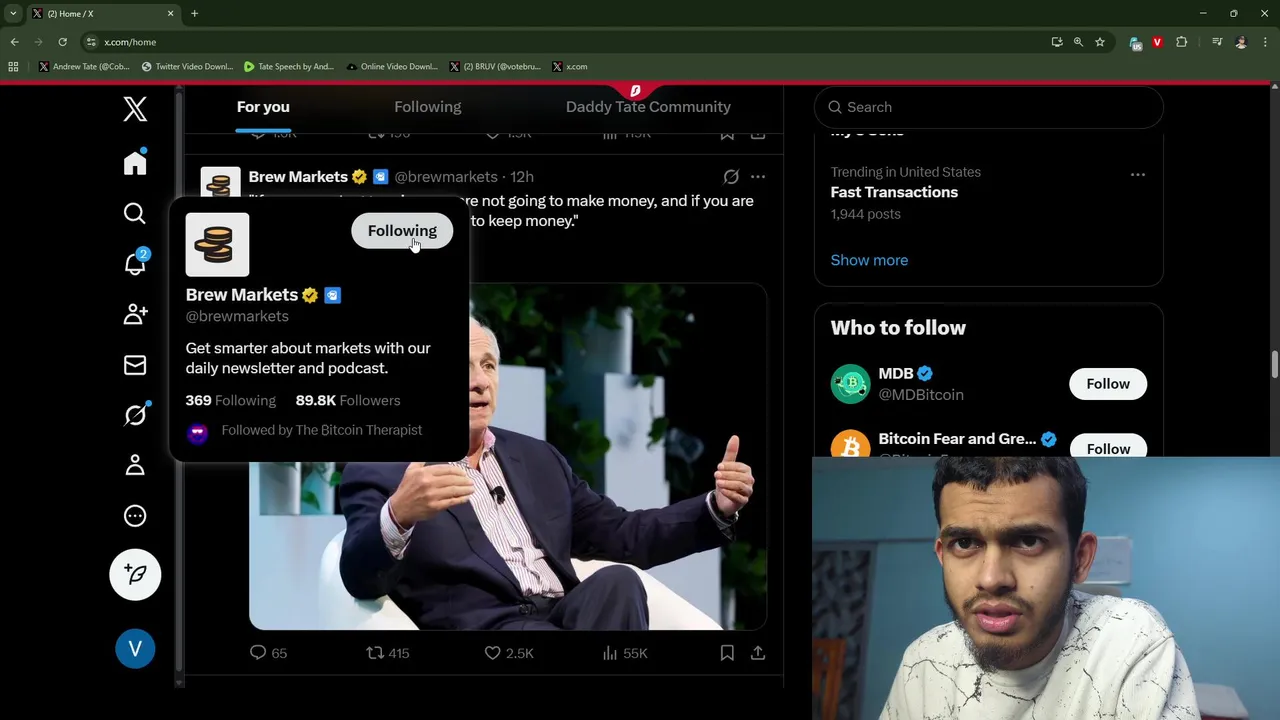Open Chrome apps grid in bookmarks bar

click(13, 67)
